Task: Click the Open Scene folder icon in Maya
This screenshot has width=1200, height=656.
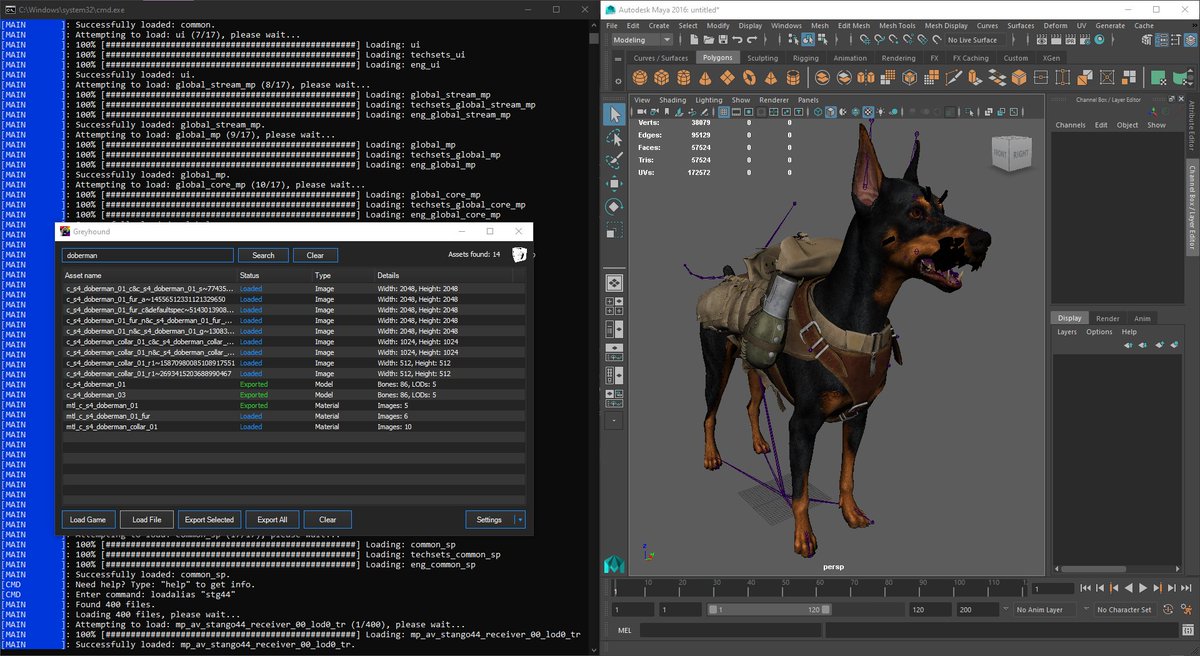Action: 709,40
